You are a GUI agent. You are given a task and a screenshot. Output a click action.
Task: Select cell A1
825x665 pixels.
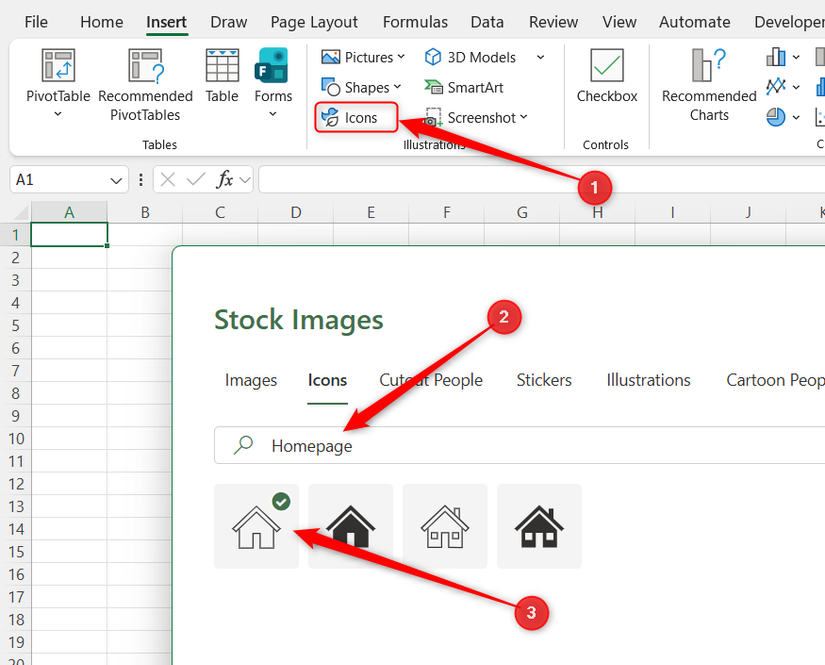[x=69, y=235]
